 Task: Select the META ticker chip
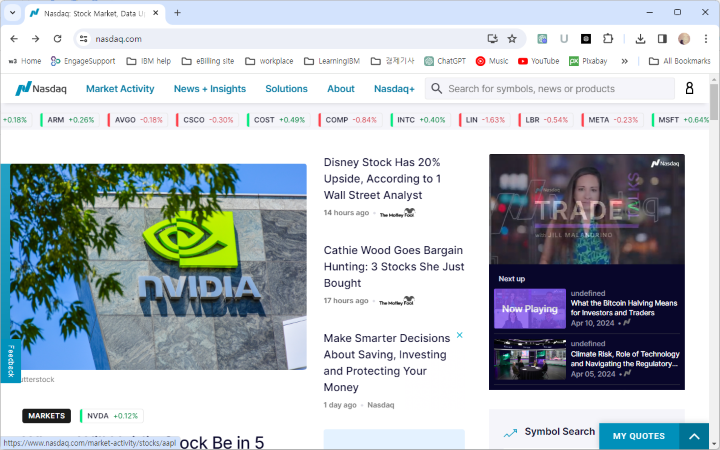pos(612,120)
